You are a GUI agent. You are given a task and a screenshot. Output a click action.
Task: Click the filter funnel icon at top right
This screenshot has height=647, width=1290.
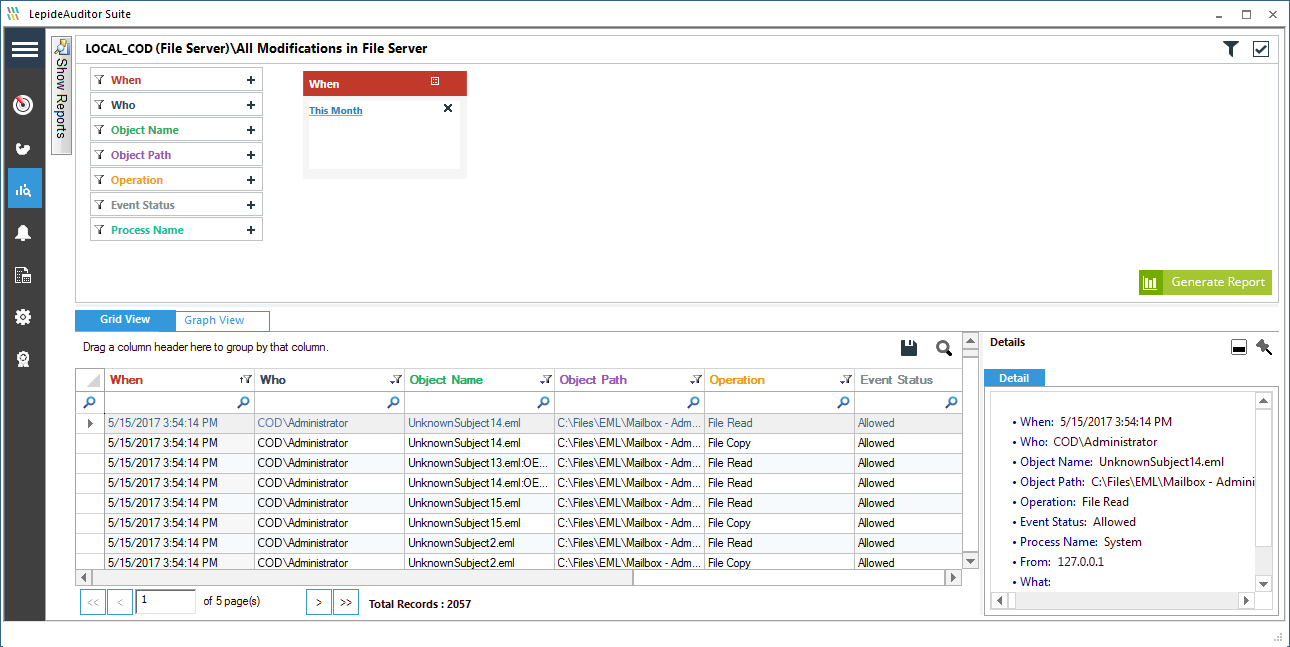pyautogui.click(x=1231, y=49)
